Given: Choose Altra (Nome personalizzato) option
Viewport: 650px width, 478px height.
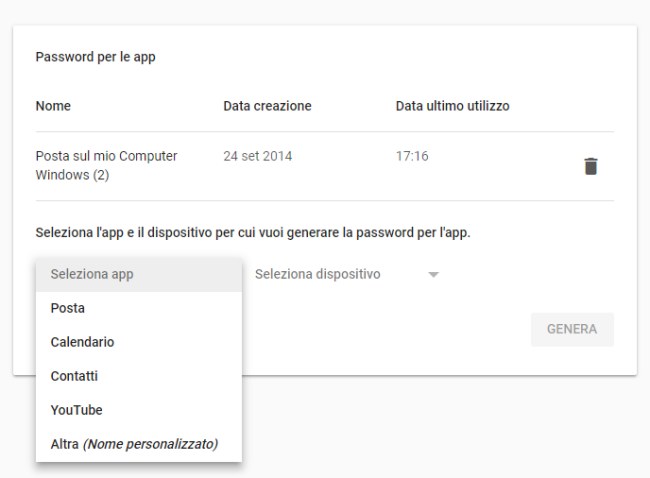Looking at the screenshot, I should tap(139, 444).
